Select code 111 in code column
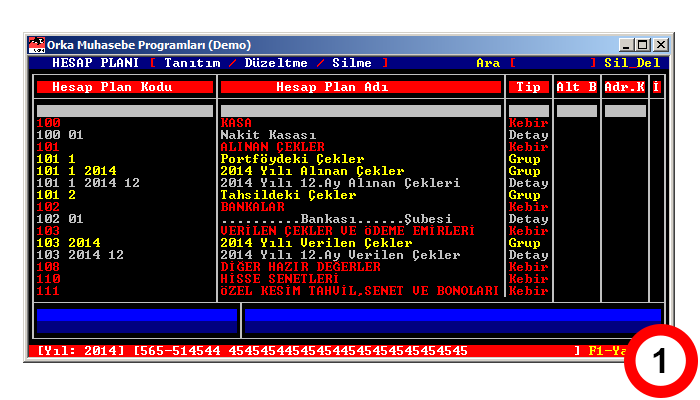The height and width of the screenshot is (400, 700). tap(48, 291)
